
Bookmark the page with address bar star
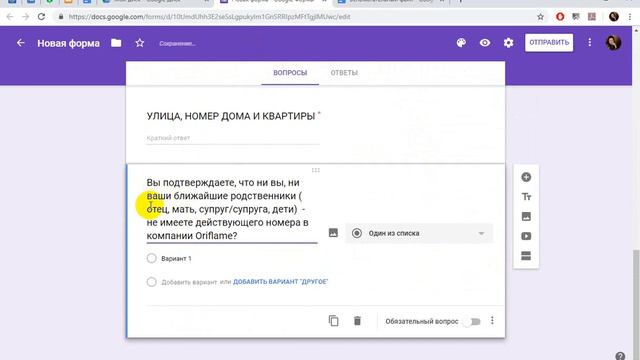(x=540, y=17)
